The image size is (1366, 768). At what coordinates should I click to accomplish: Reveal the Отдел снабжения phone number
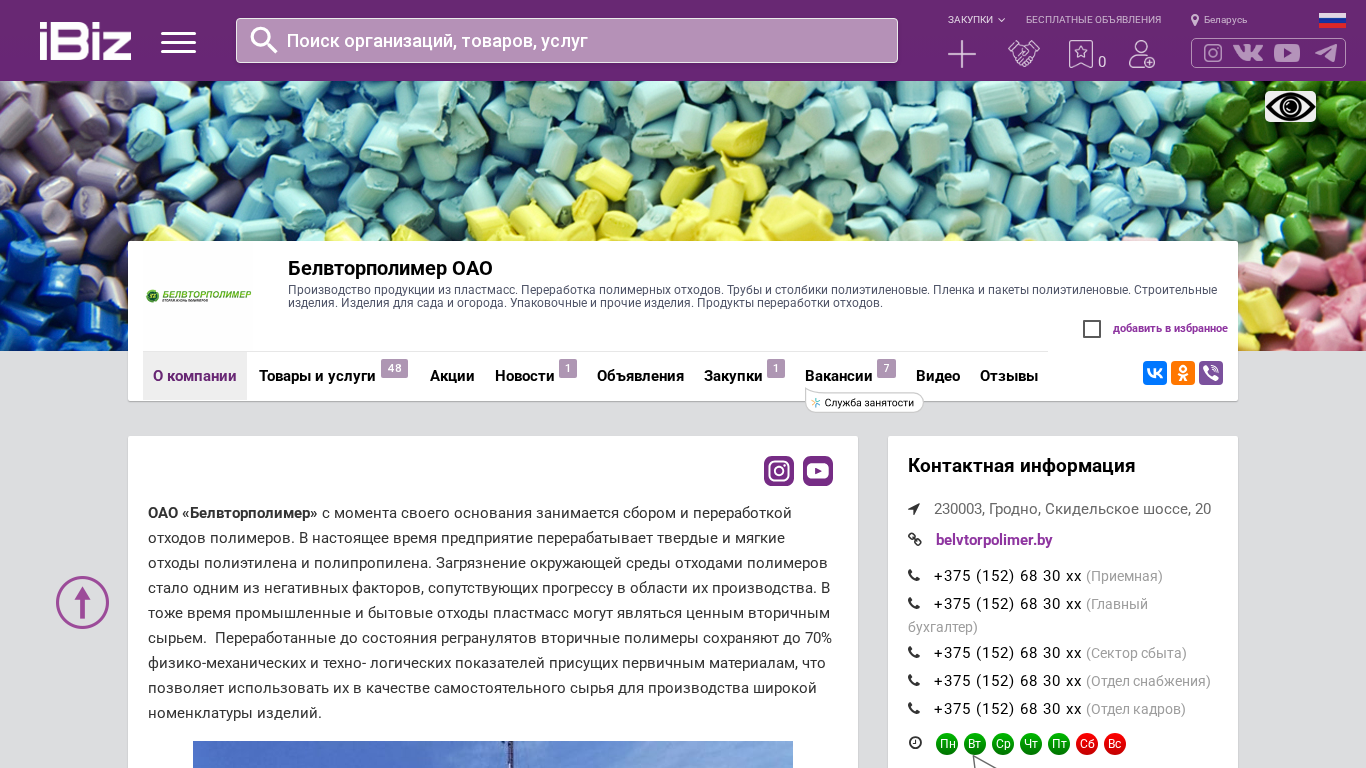pos(1008,681)
